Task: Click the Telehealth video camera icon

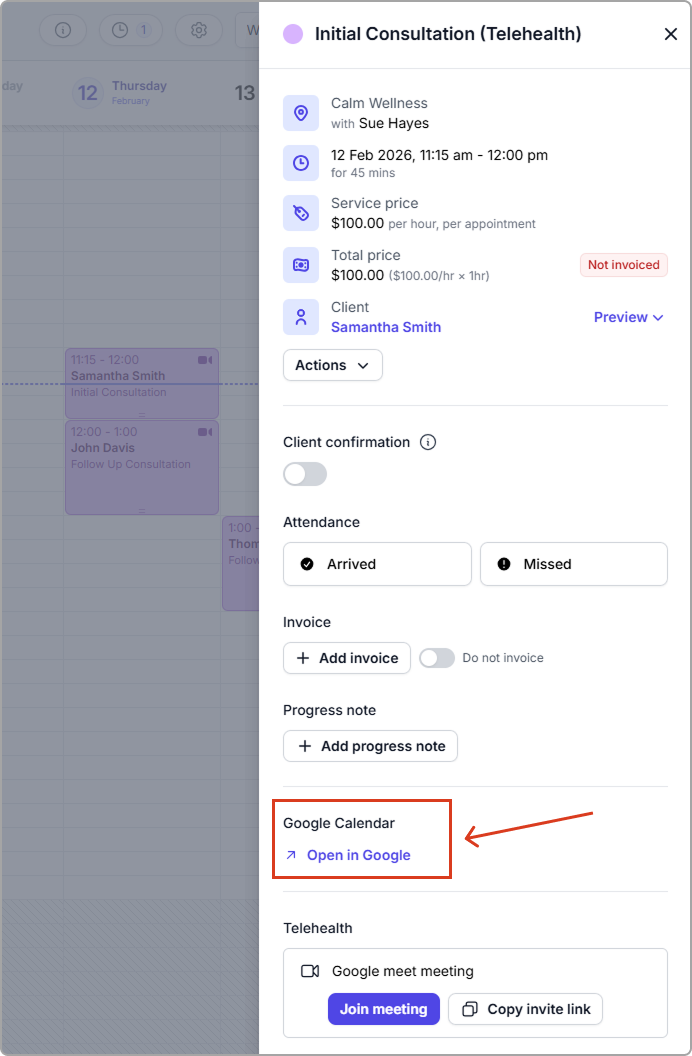Action: [x=310, y=971]
